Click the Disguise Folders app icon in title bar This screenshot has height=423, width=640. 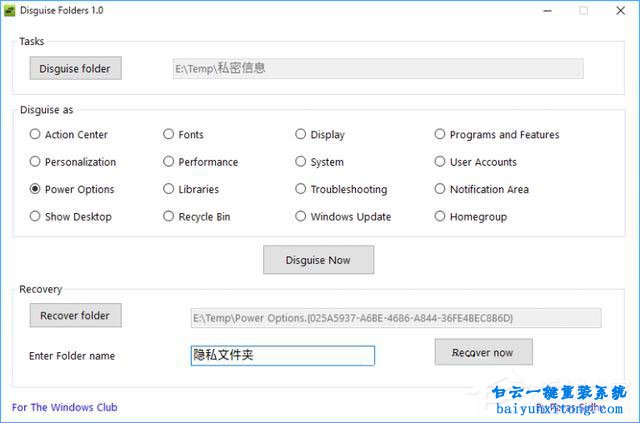point(11,10)
